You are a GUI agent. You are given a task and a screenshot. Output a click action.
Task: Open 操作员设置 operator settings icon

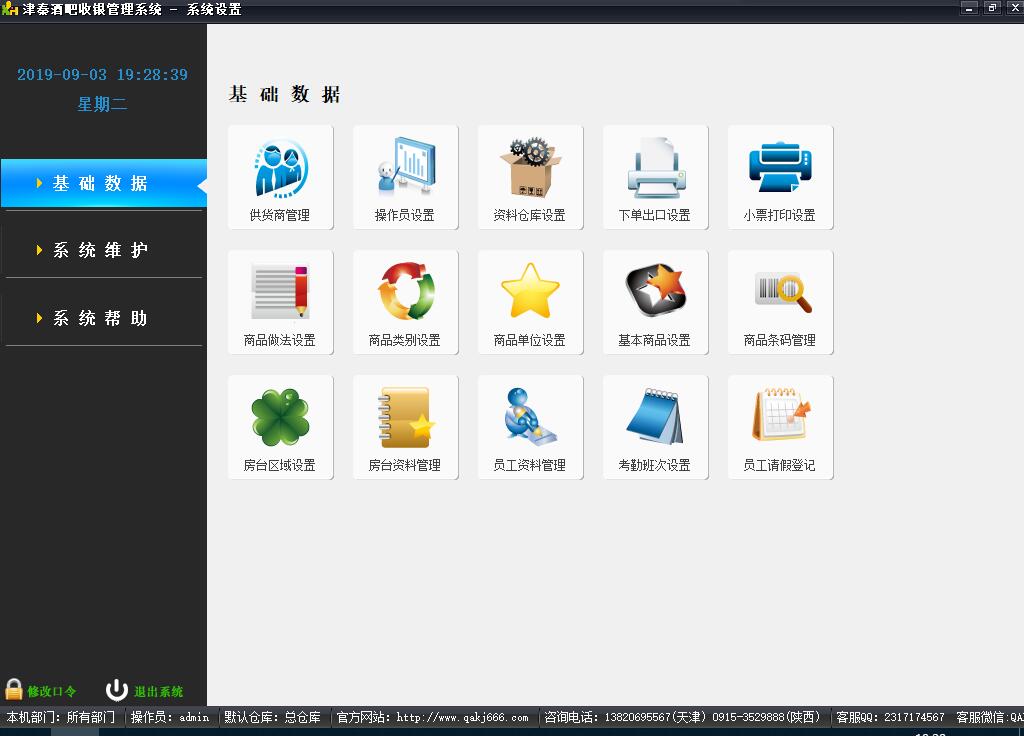point(405,172)
